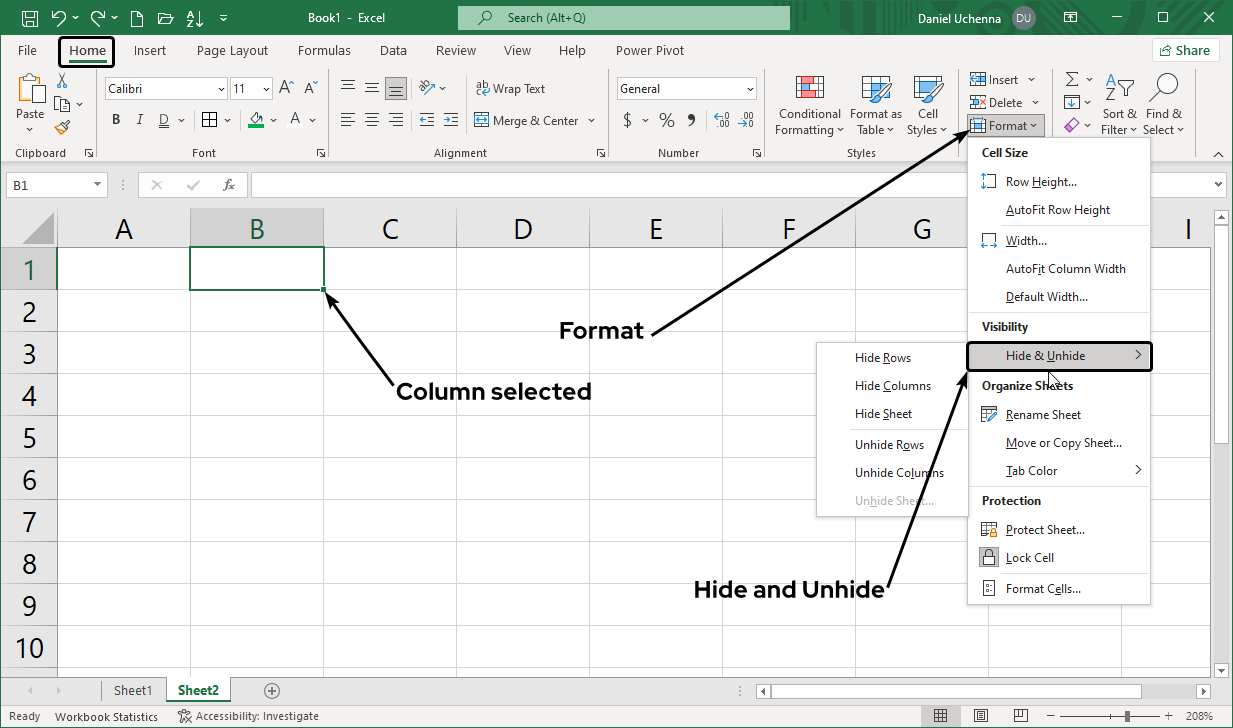Expand the Fill Color dropdown arrow

[272, 119]
